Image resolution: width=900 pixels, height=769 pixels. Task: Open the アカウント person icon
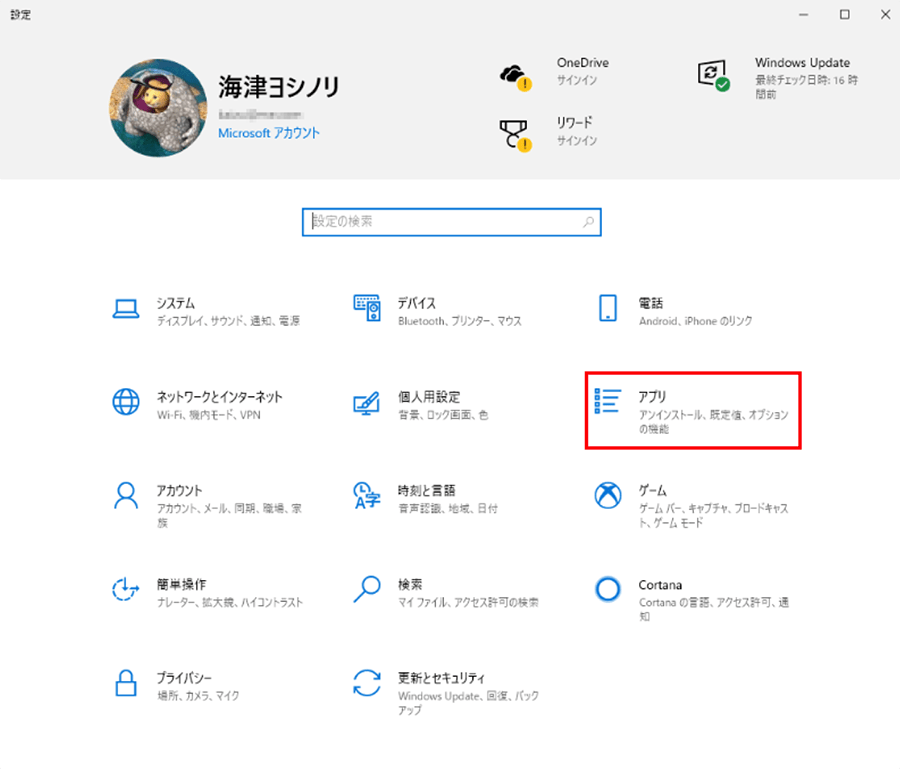tap(126, 496)
